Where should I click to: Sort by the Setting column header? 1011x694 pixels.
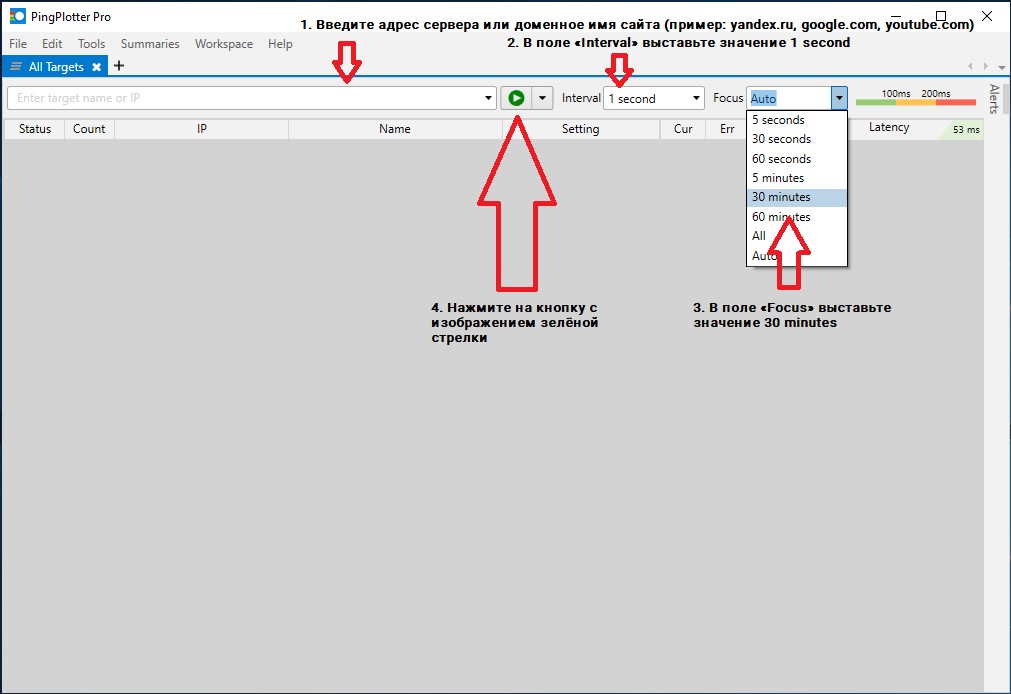click(580, 129)
